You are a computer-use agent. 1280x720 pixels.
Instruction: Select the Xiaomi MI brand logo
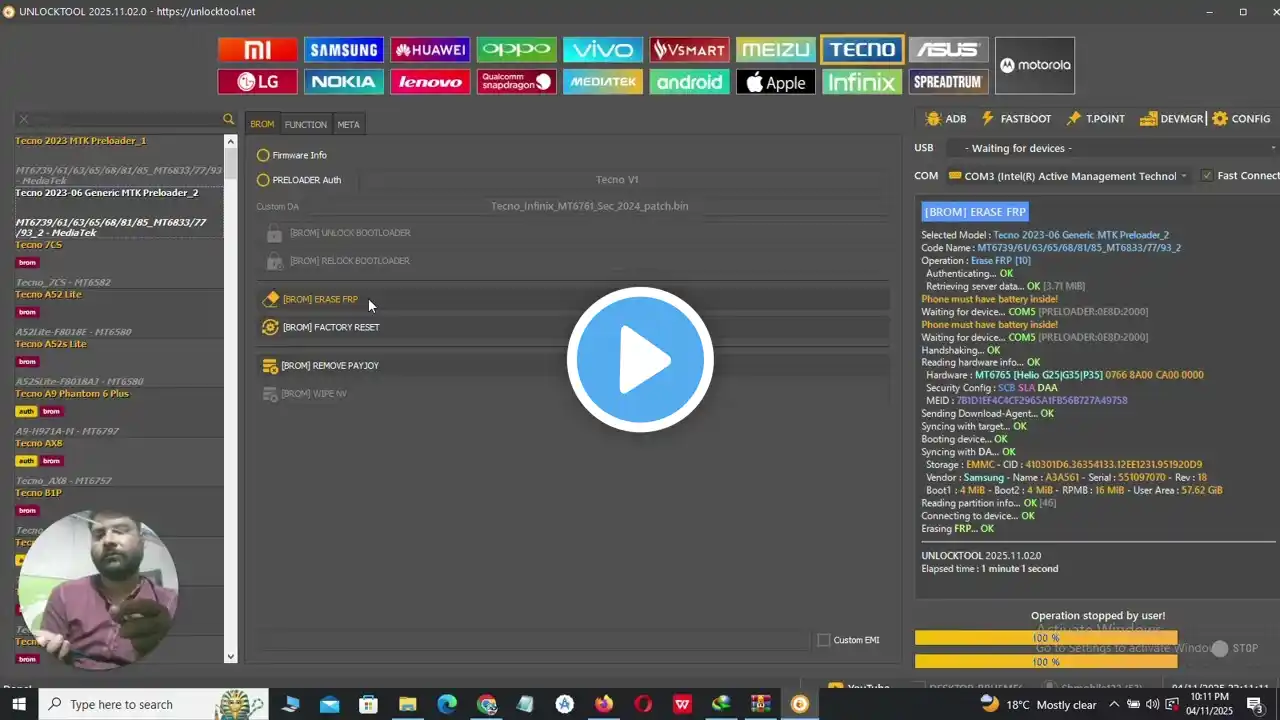(258, 49)
